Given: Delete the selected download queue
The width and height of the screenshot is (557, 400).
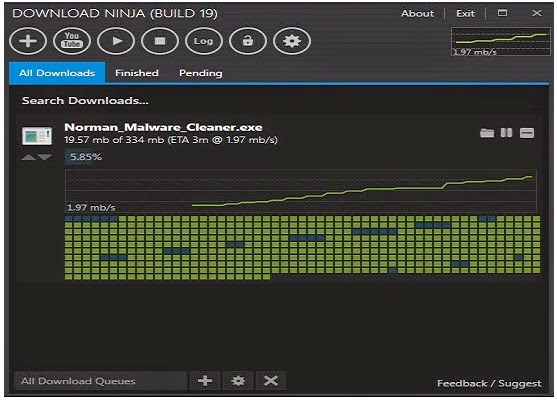Looking at the screenshot, I should tap(271, 381).
